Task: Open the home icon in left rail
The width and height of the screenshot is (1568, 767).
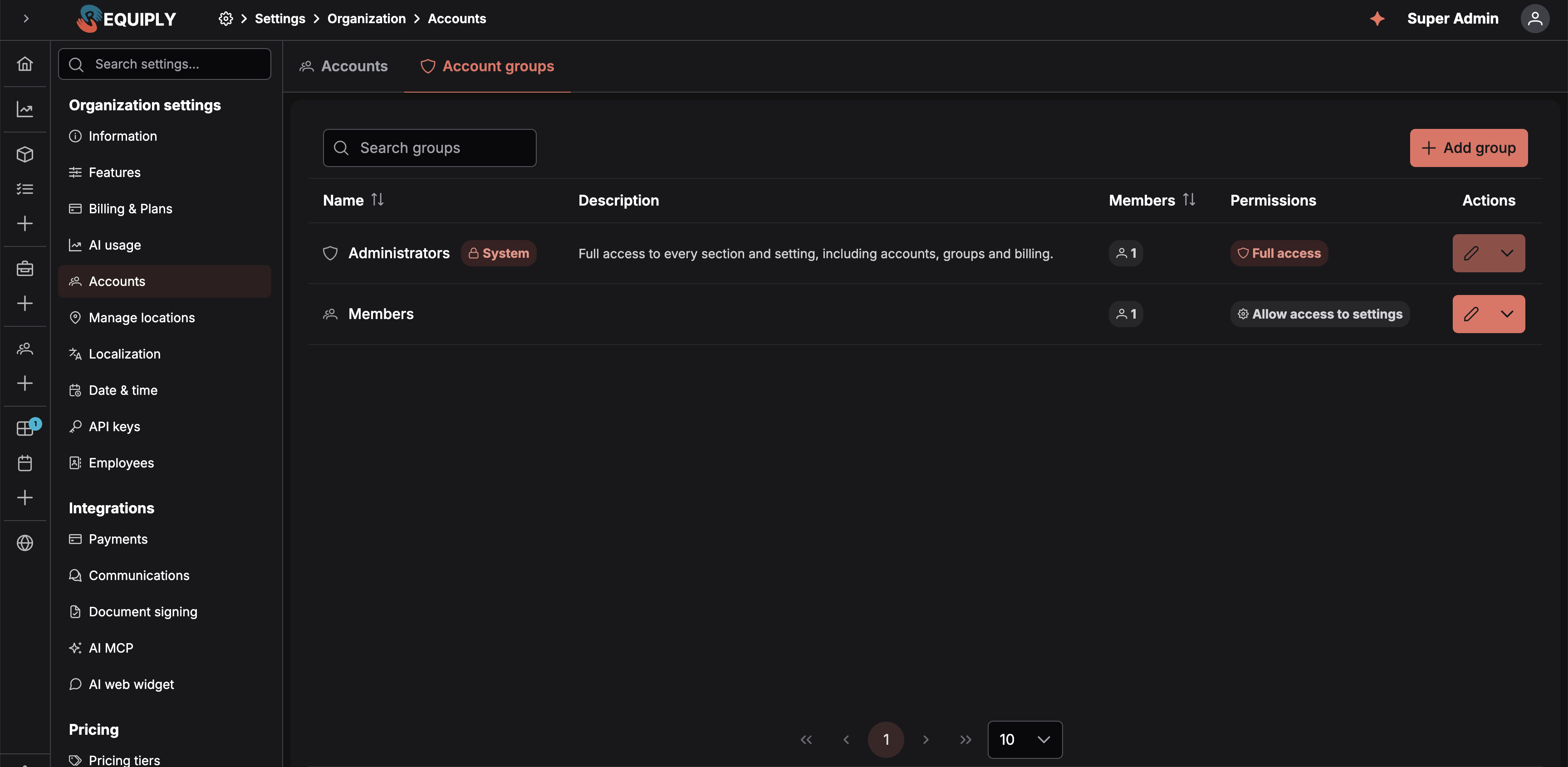Action: click(x=25, y=64)
